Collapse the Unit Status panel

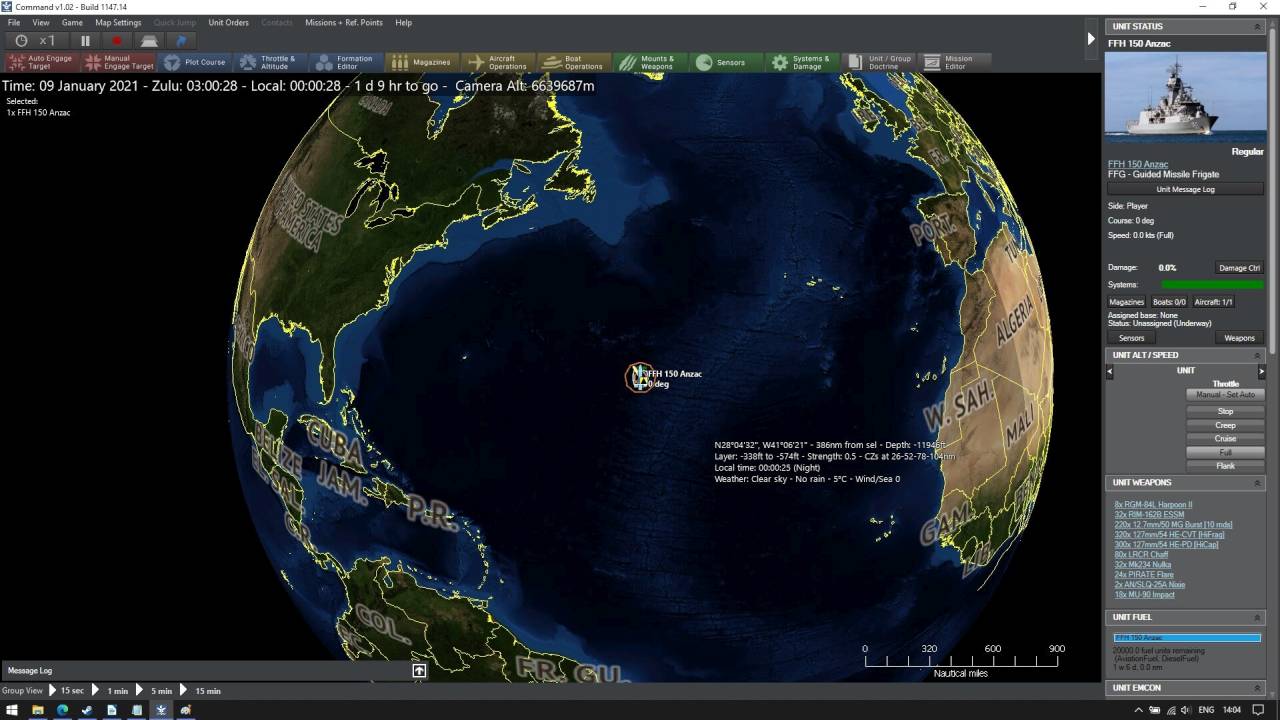[1257, 27]
